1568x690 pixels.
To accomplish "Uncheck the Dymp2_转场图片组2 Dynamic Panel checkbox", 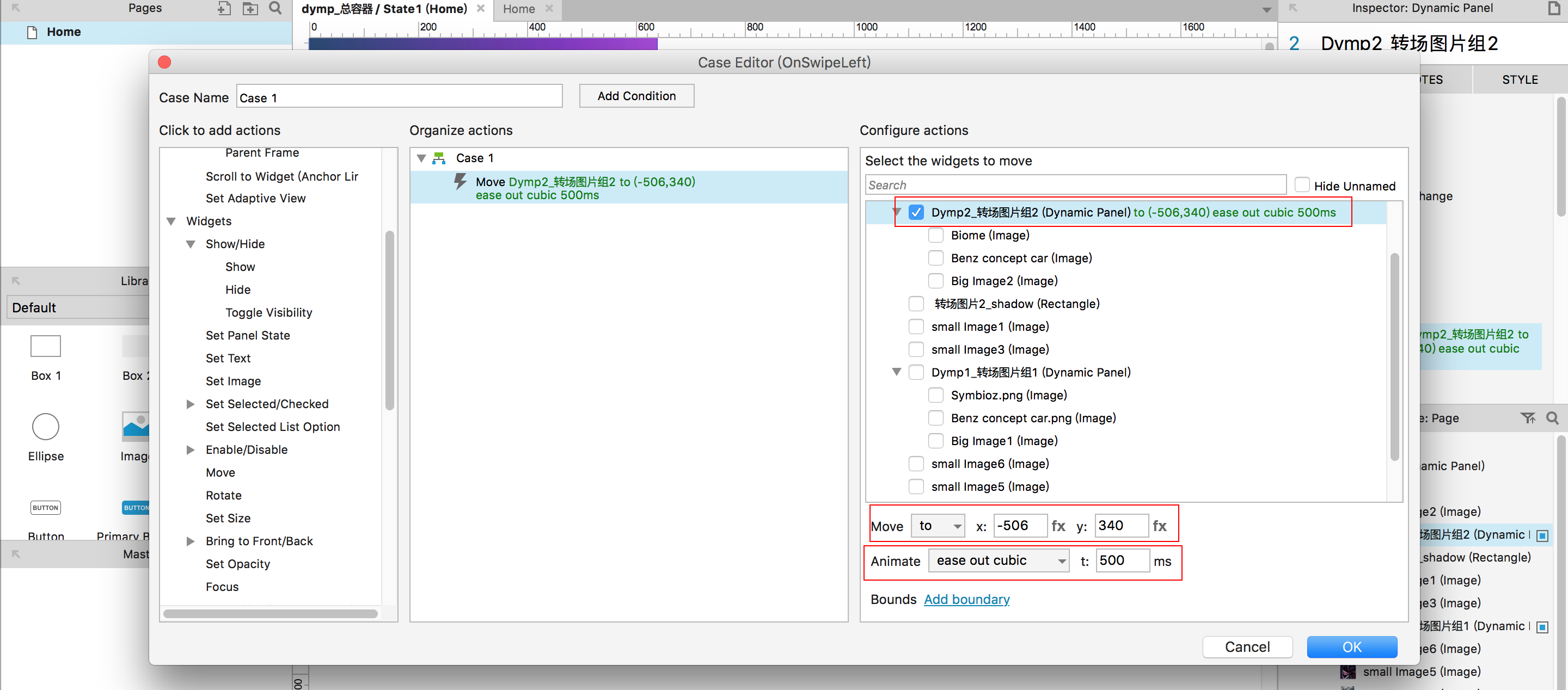I will [915, 212].
